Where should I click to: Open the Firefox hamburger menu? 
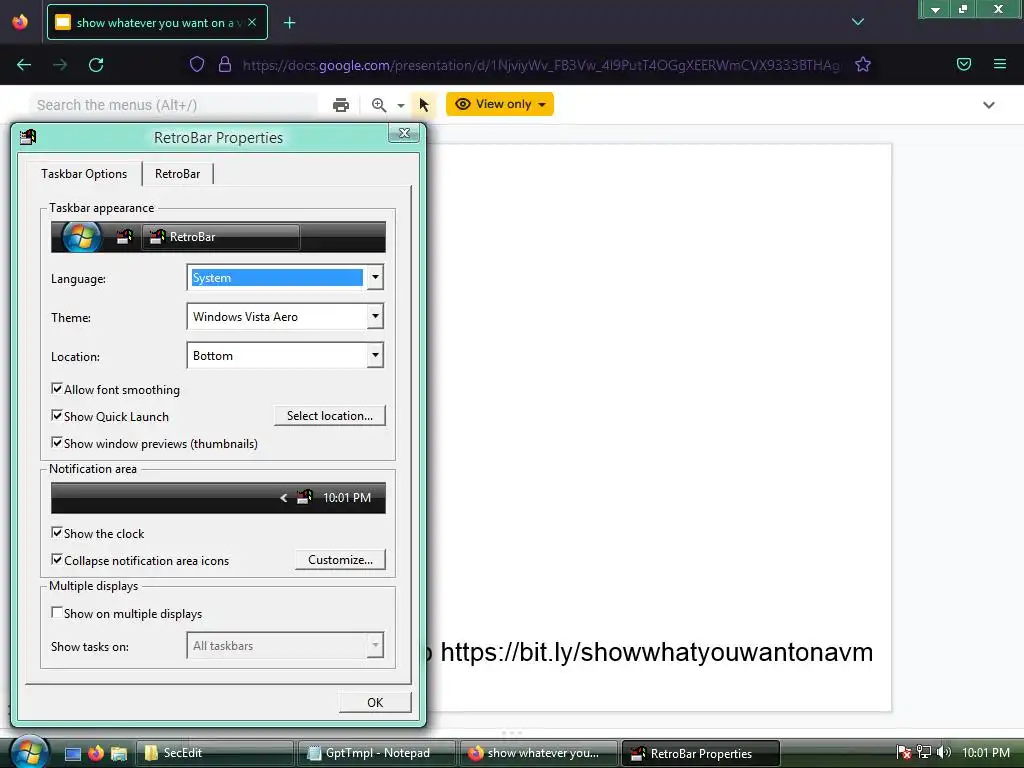tap(1000, 64)
